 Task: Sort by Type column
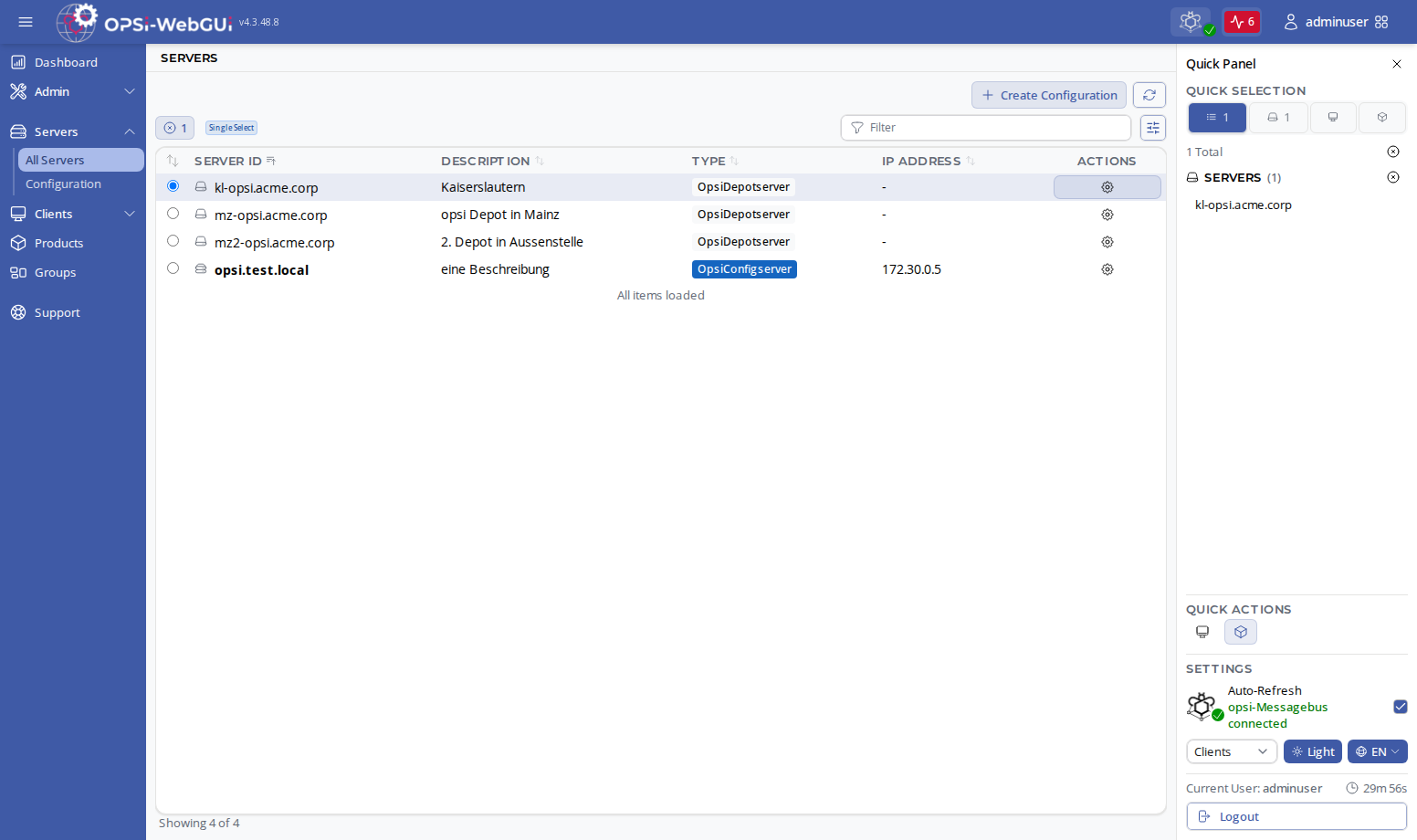715,161
